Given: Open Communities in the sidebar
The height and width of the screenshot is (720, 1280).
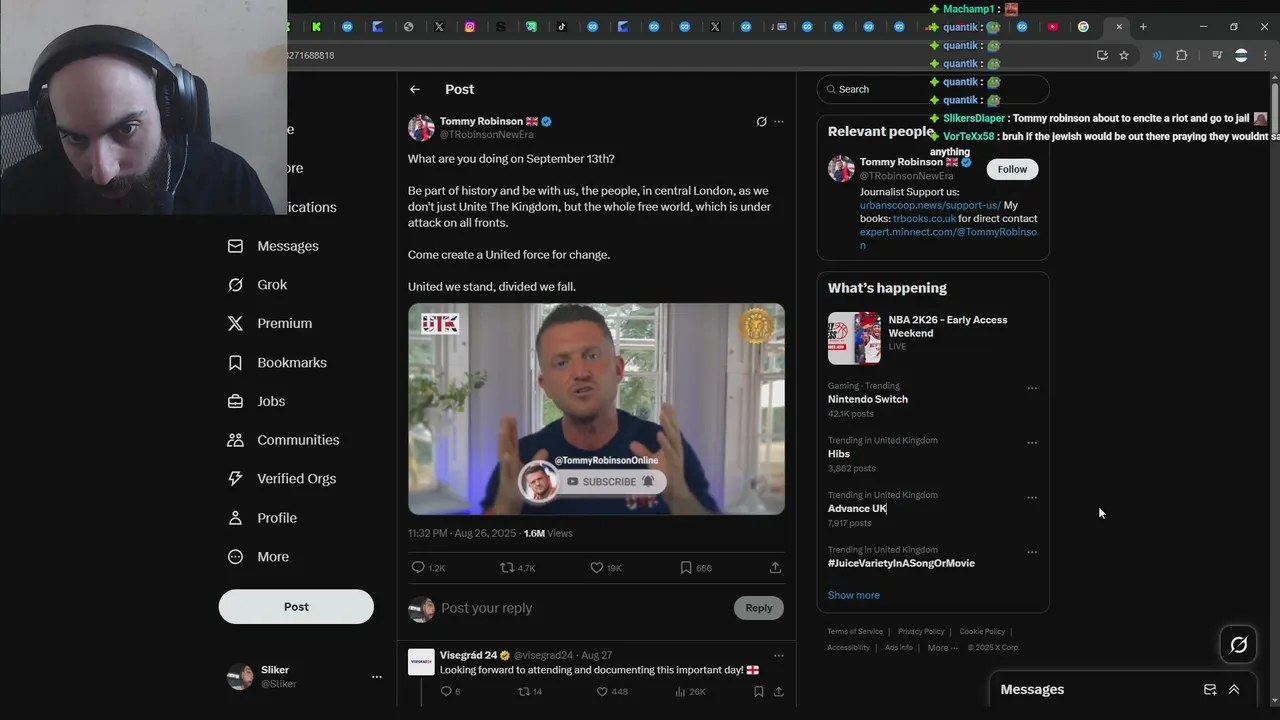Looking at the screenshot, I should point(283,440).
